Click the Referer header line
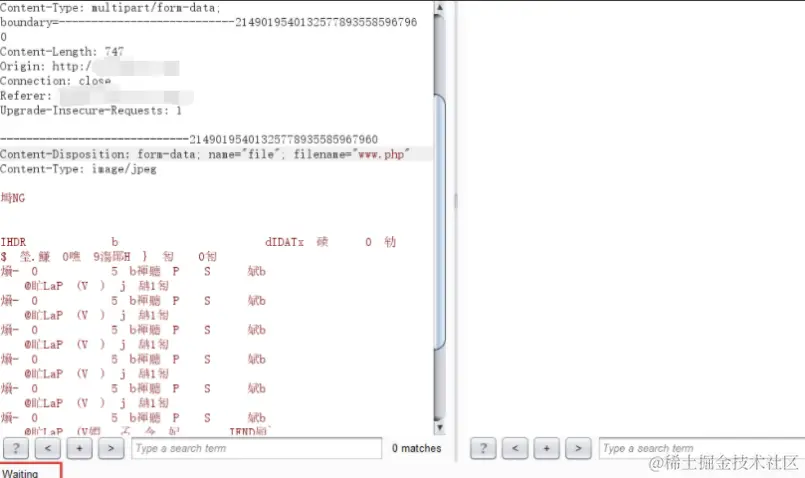805x478 pixels. [x=97, y=96]
